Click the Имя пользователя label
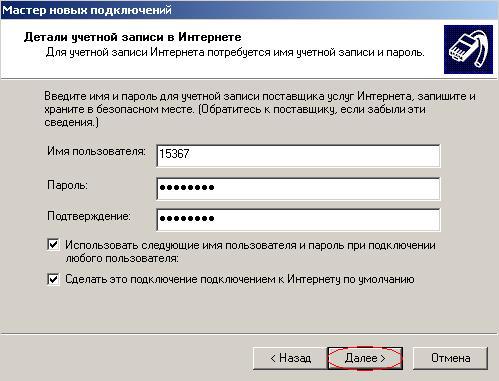 click(x=96, y=151)
